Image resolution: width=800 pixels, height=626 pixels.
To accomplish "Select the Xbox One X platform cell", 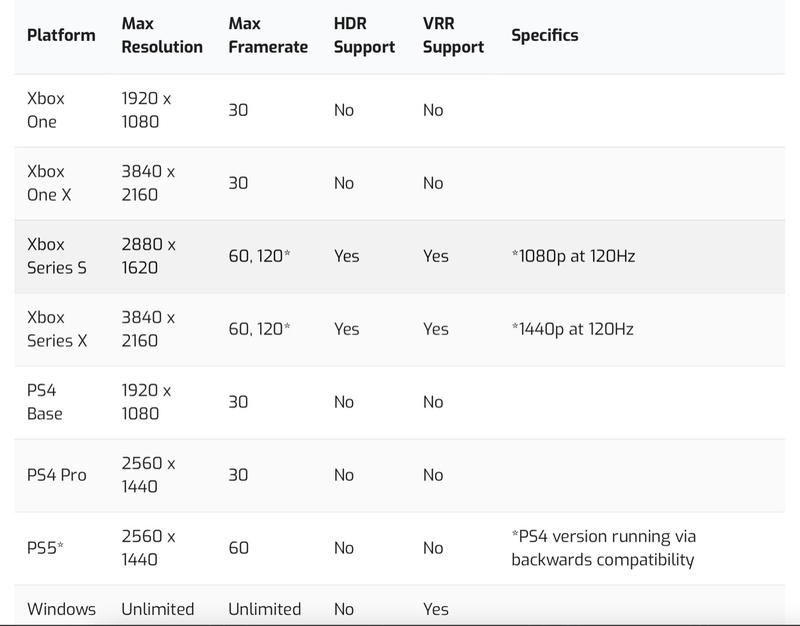I will [x=49, y=183].
